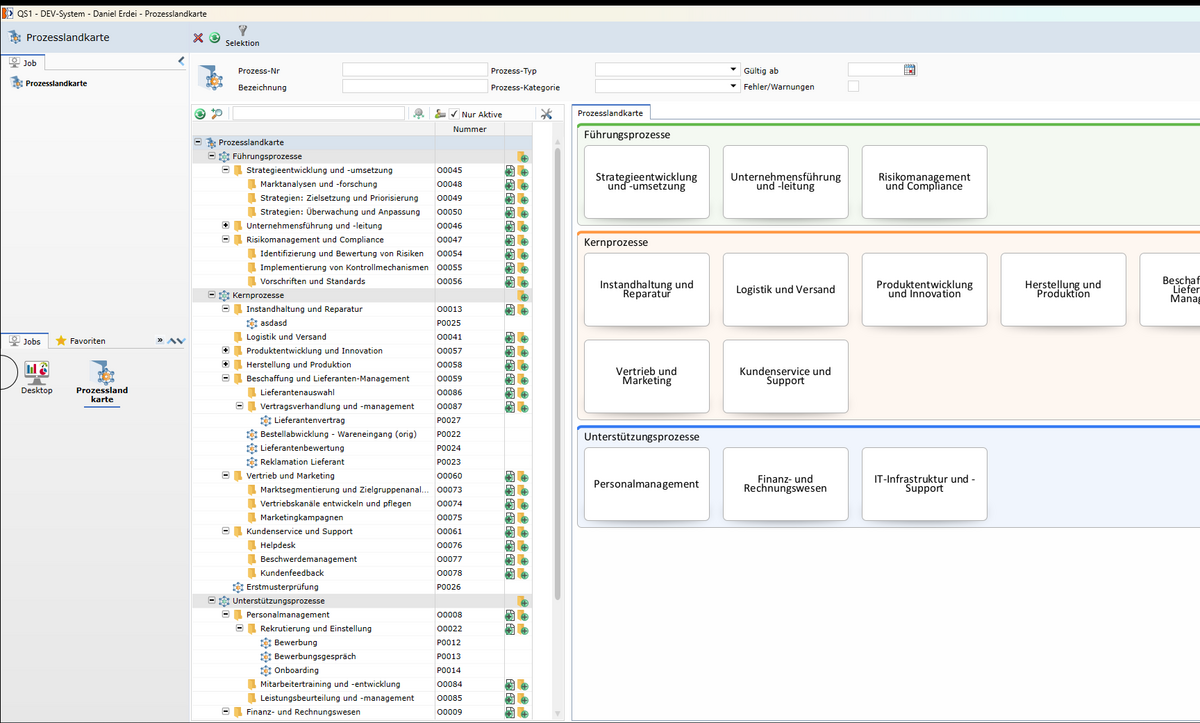This screenshot has height=723, width=1200.
Task: Collapse the Prozesslandkarte root node
Action: tap(197, 143)
